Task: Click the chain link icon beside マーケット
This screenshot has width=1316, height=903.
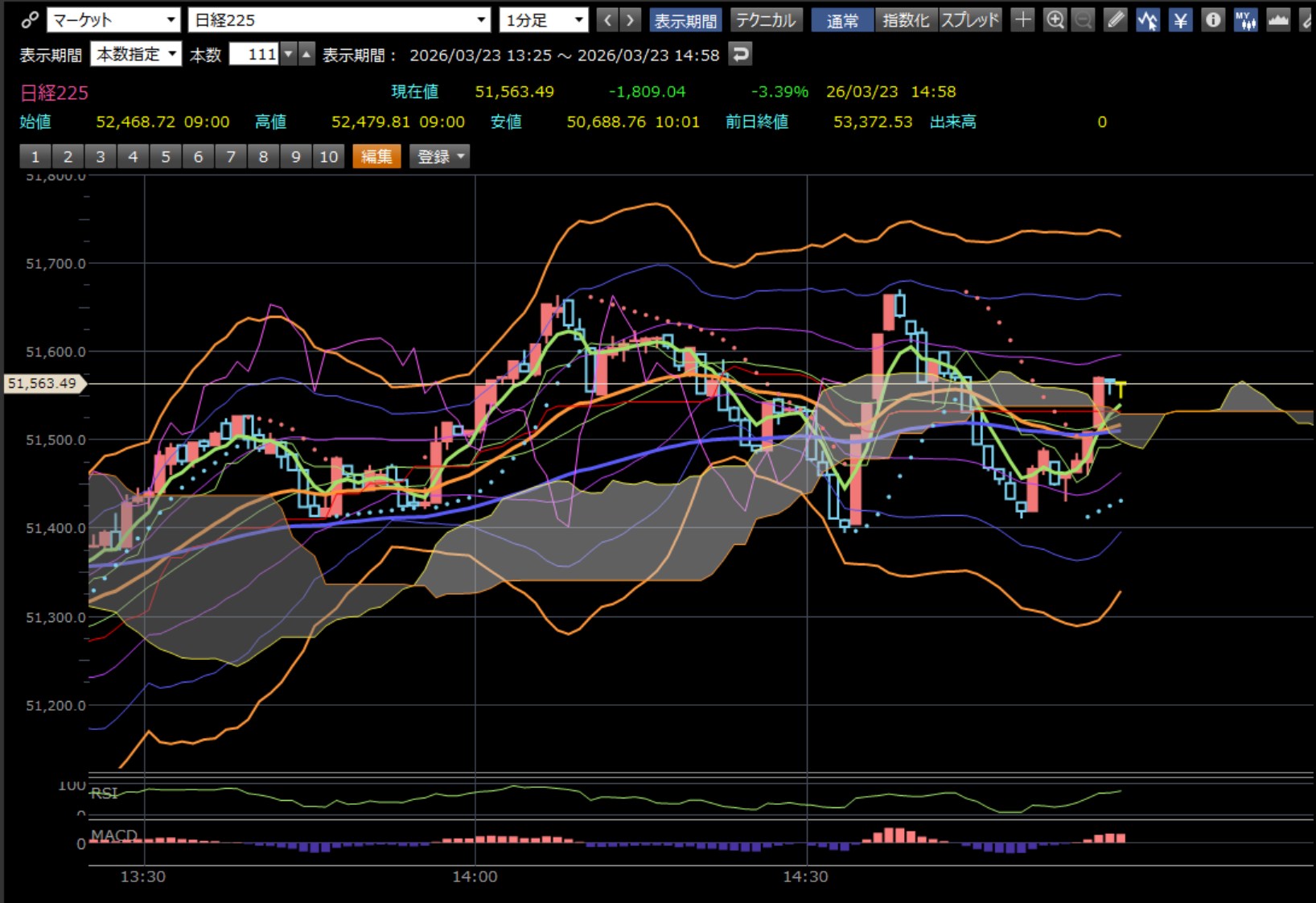Action: pos(30,20)
